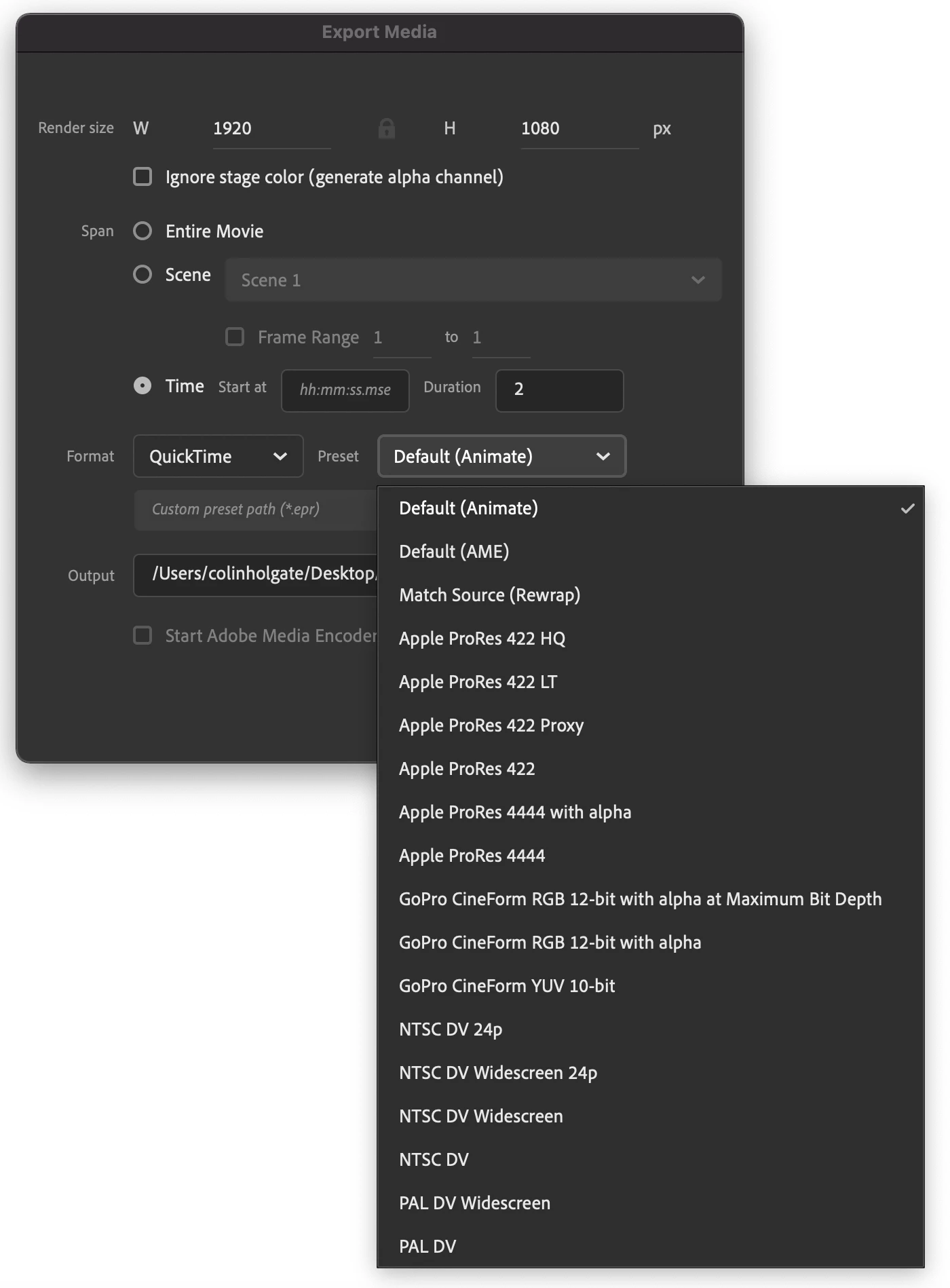Image resolution: width=950 pixels, height=1288 pixels.
Task: Choose Apple ProRes 422 LT preset
Action: click(651, 682)
